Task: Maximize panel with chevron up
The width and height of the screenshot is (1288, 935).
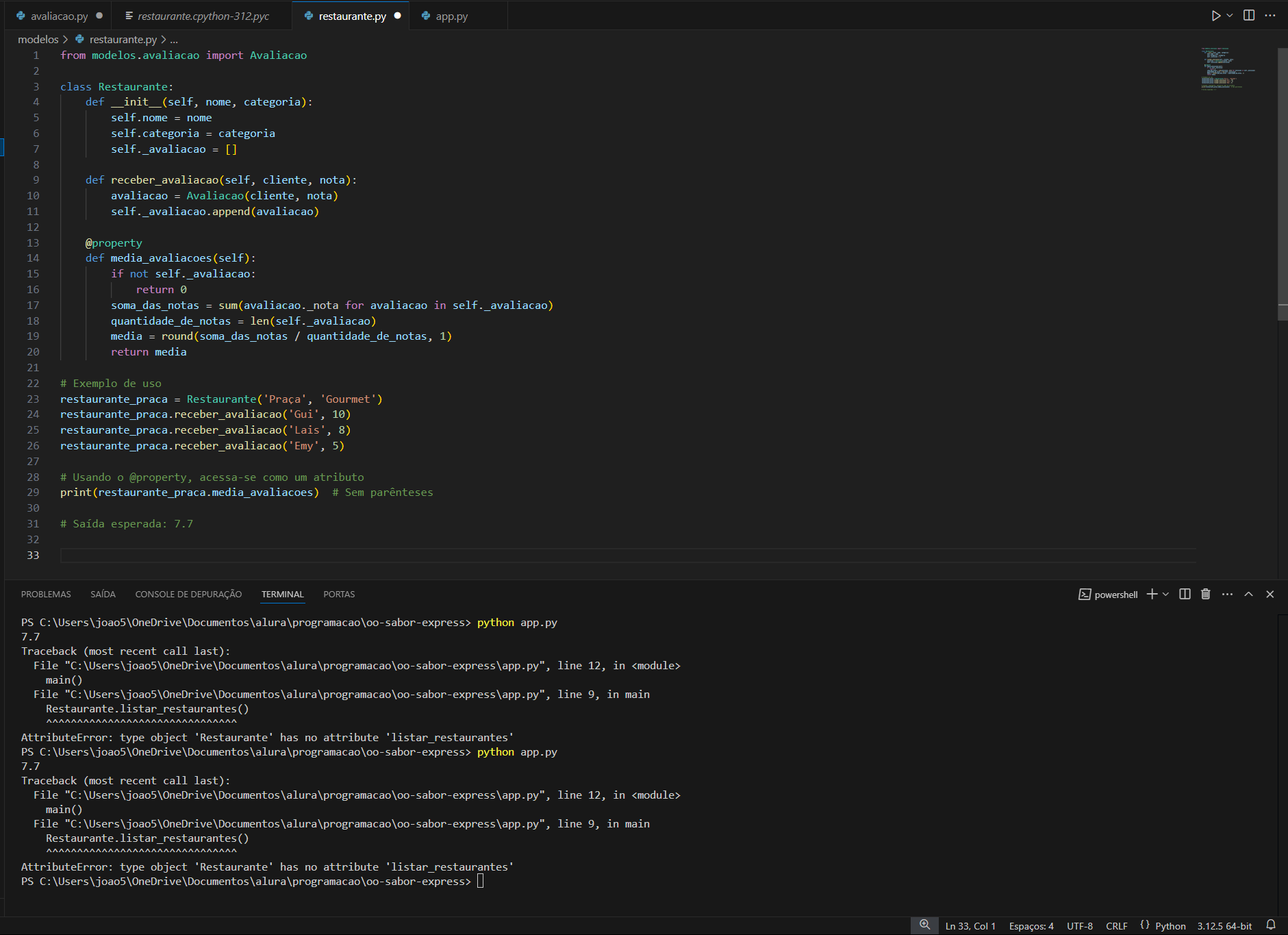Action: (1248, 594)
